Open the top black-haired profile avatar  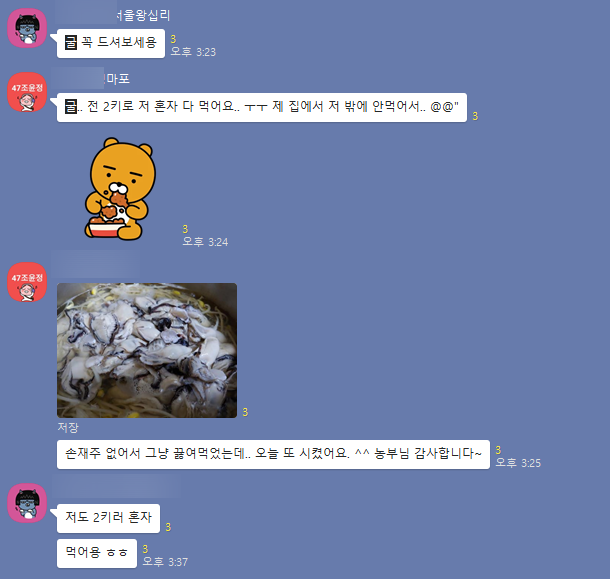[x=27, y=28]
